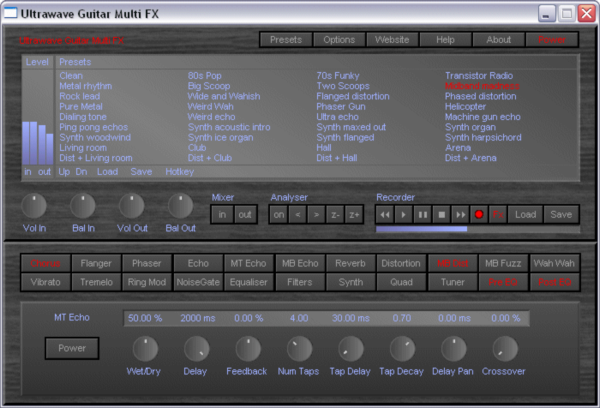Screen dimensions: 600x408
Task: Stop the recorder with the square button
Action: [442, 214]
